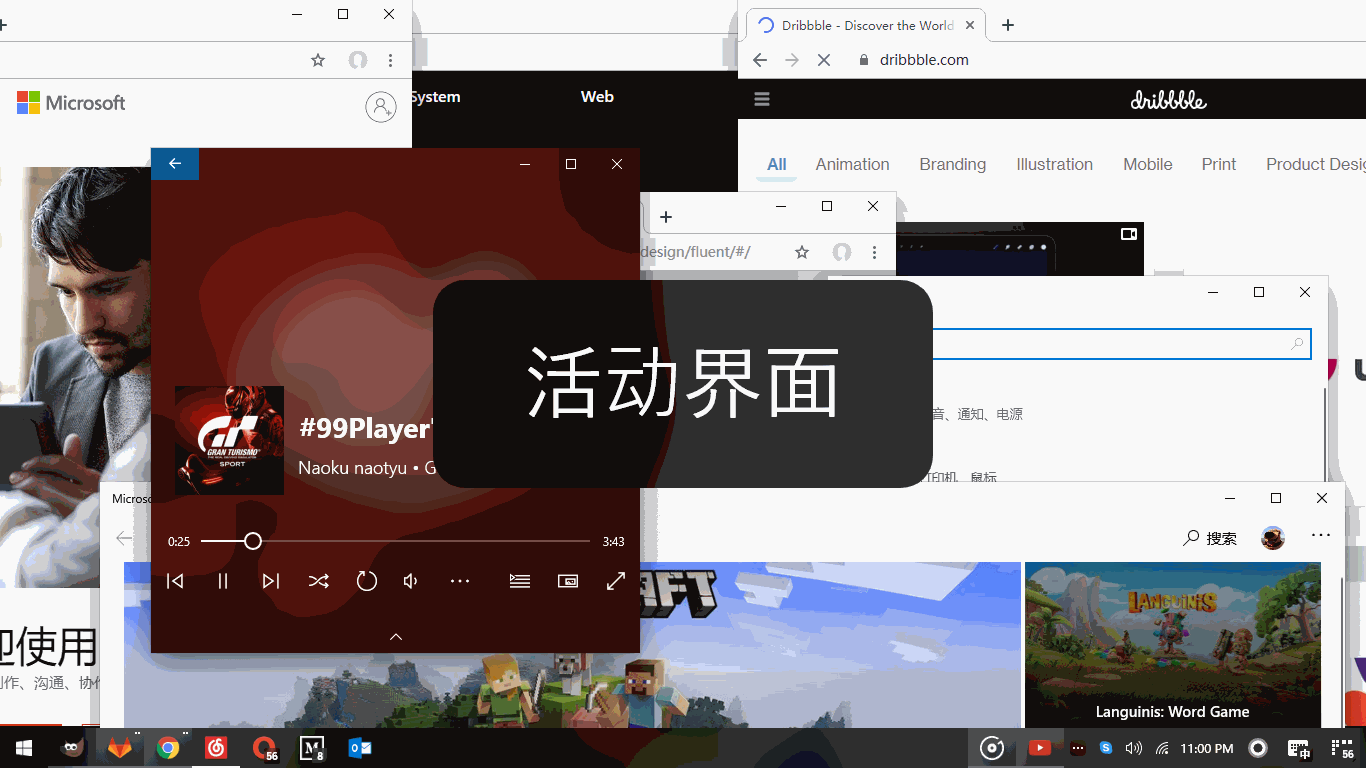This screenshot has height=768, width=1366.
Task: Go back in the music player window
Action: [175, 164]
